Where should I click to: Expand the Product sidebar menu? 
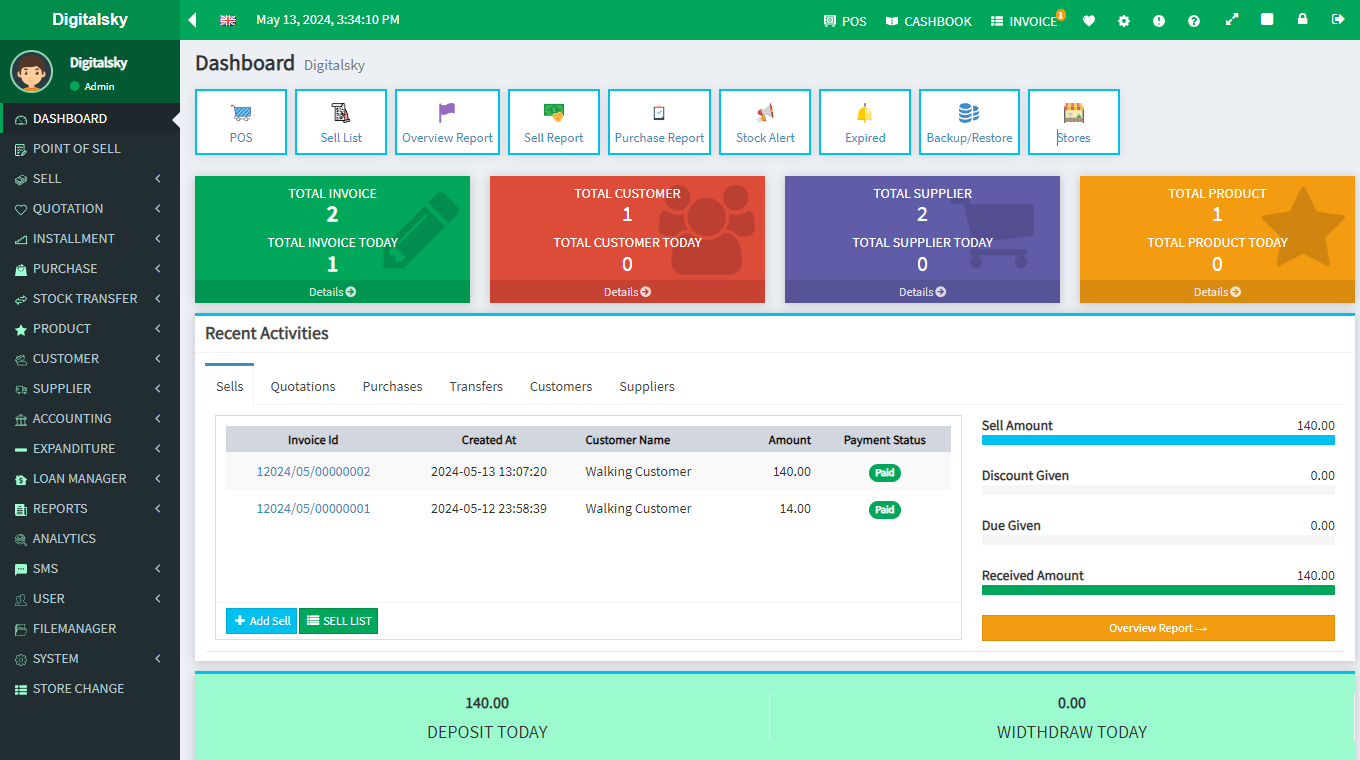tap(90, 328)
